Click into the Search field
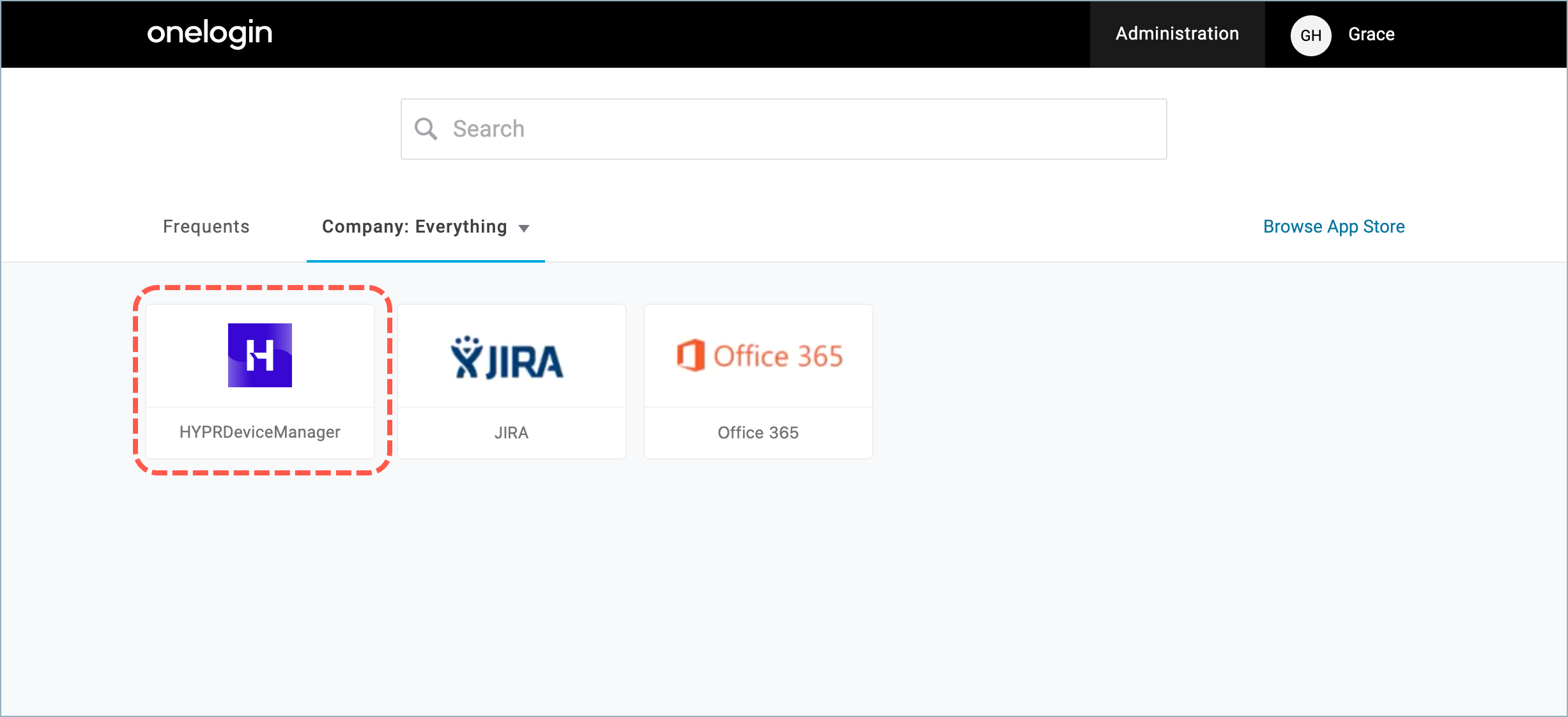1568x717 pixels. click(783, 129)
